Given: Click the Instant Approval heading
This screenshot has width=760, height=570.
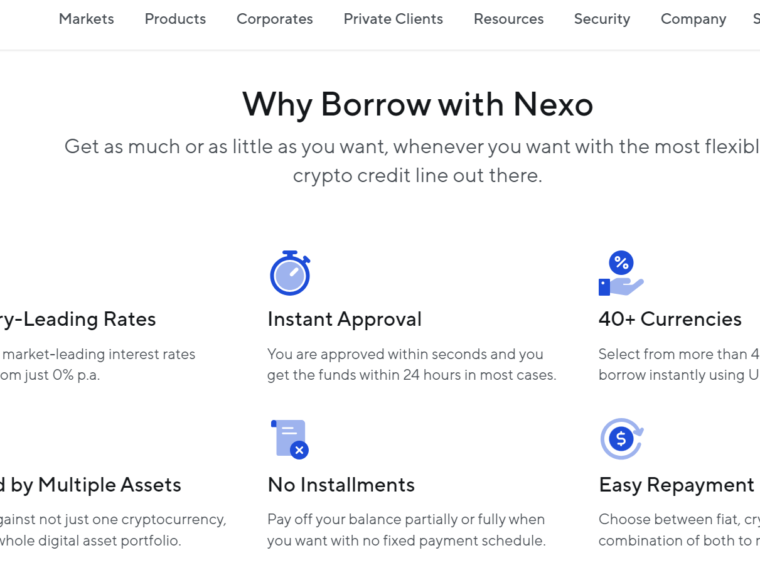Looking at the screenshot, I should click(x=345, y=319).
